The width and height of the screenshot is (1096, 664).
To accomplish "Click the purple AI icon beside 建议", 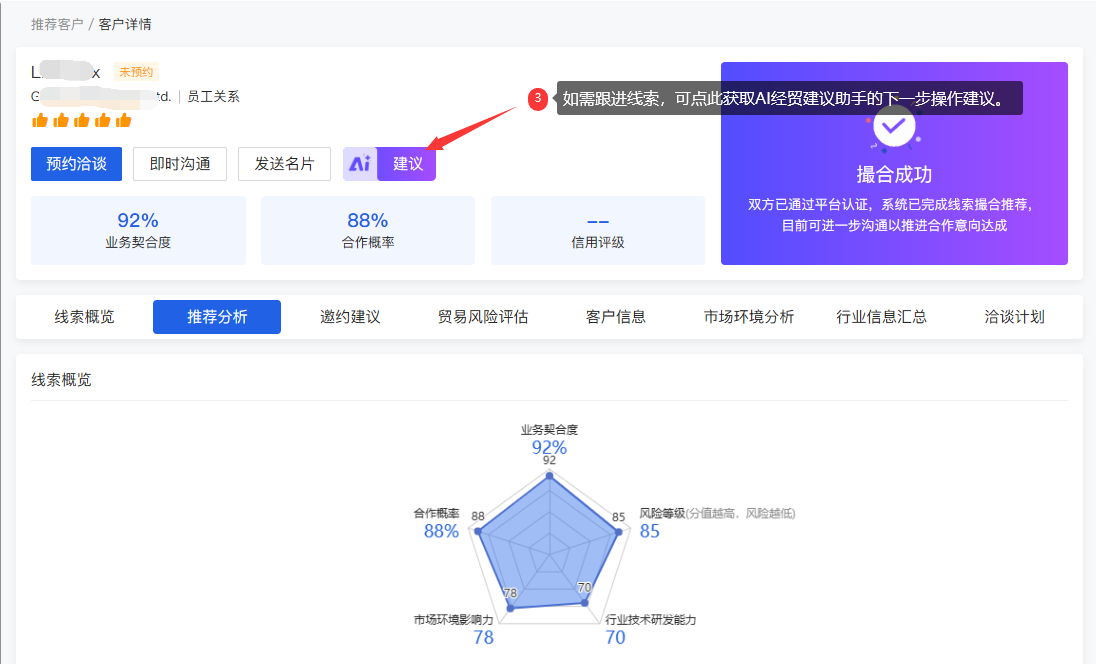I will tap(360, 164).
